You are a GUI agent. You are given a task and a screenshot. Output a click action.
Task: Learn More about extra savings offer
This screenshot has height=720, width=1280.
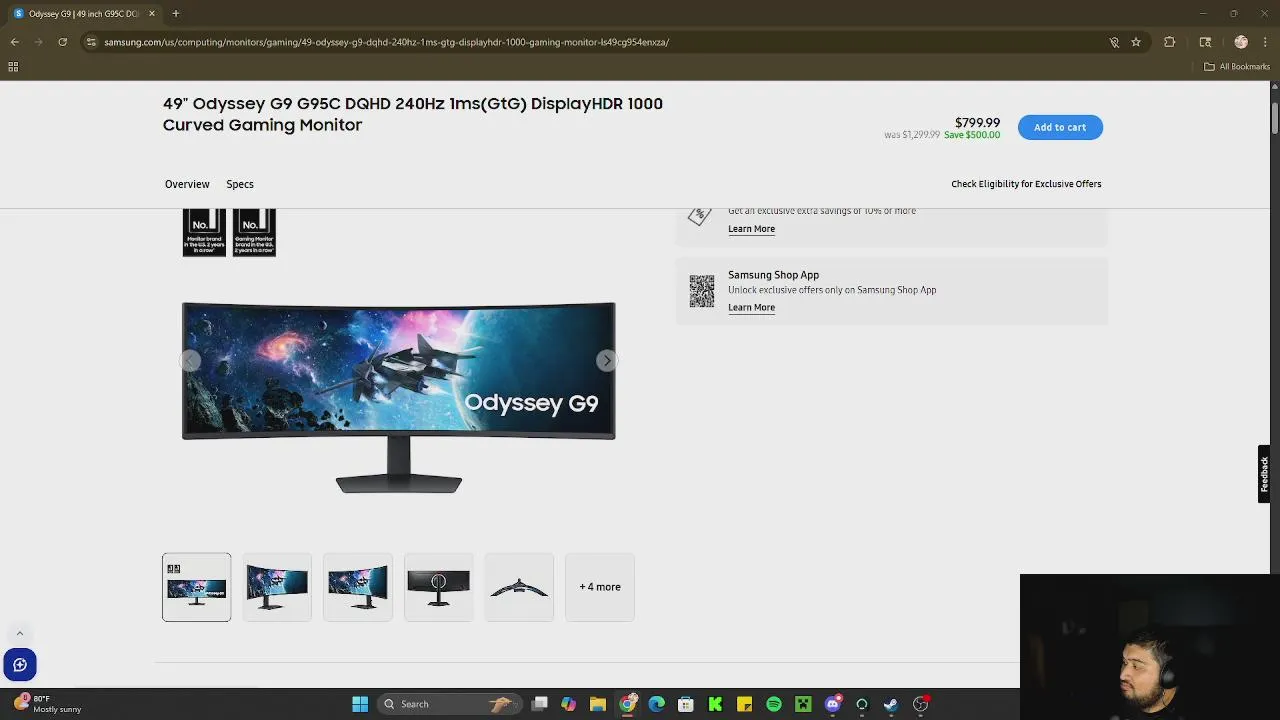[751, 229]
